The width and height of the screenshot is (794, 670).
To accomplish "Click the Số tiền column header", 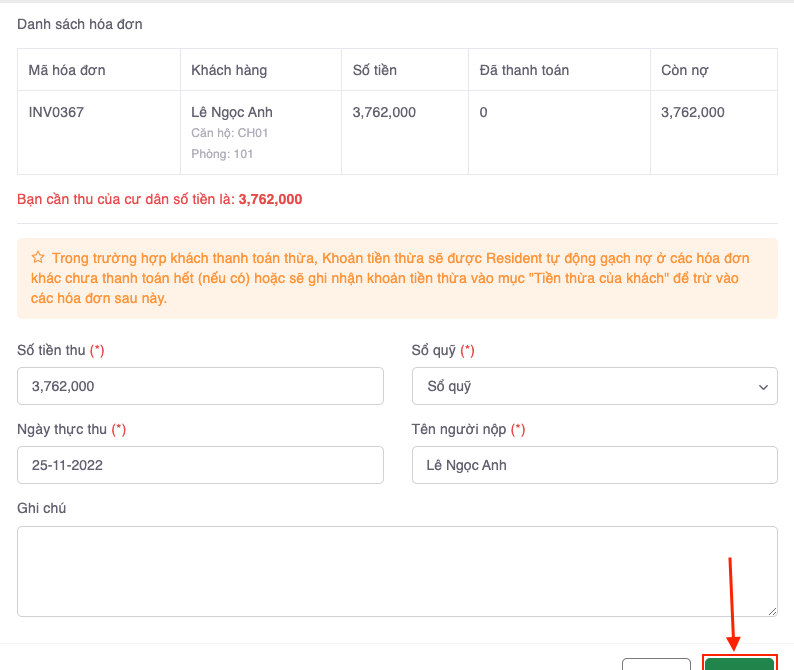I will click(x=375, y=70).
